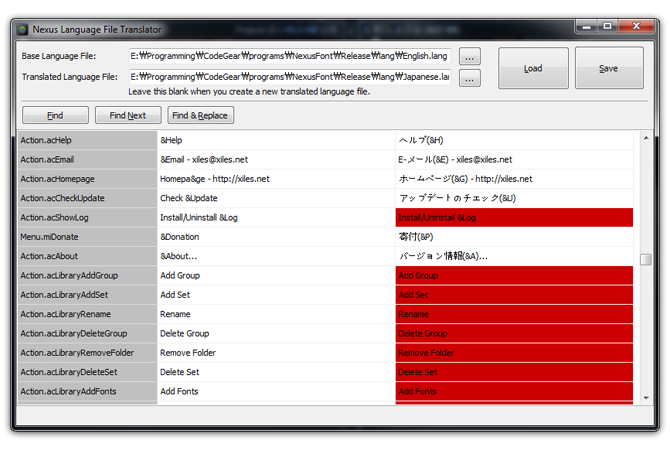Select the Action.acLibraryAddSet key cell

87,294
